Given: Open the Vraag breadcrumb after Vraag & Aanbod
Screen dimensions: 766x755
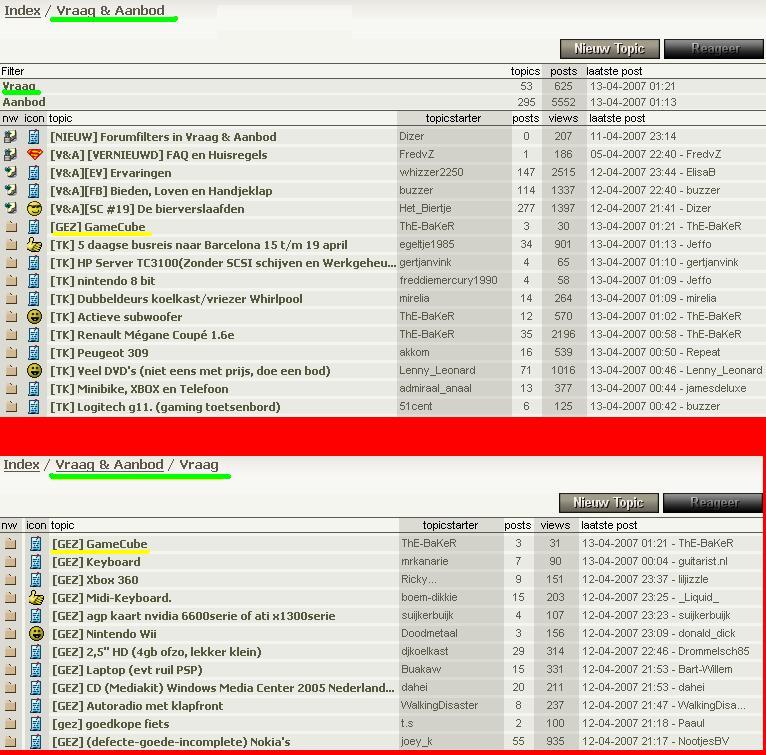Looking at the screenshot, I should pyautogui.click(x=198, y=465).
